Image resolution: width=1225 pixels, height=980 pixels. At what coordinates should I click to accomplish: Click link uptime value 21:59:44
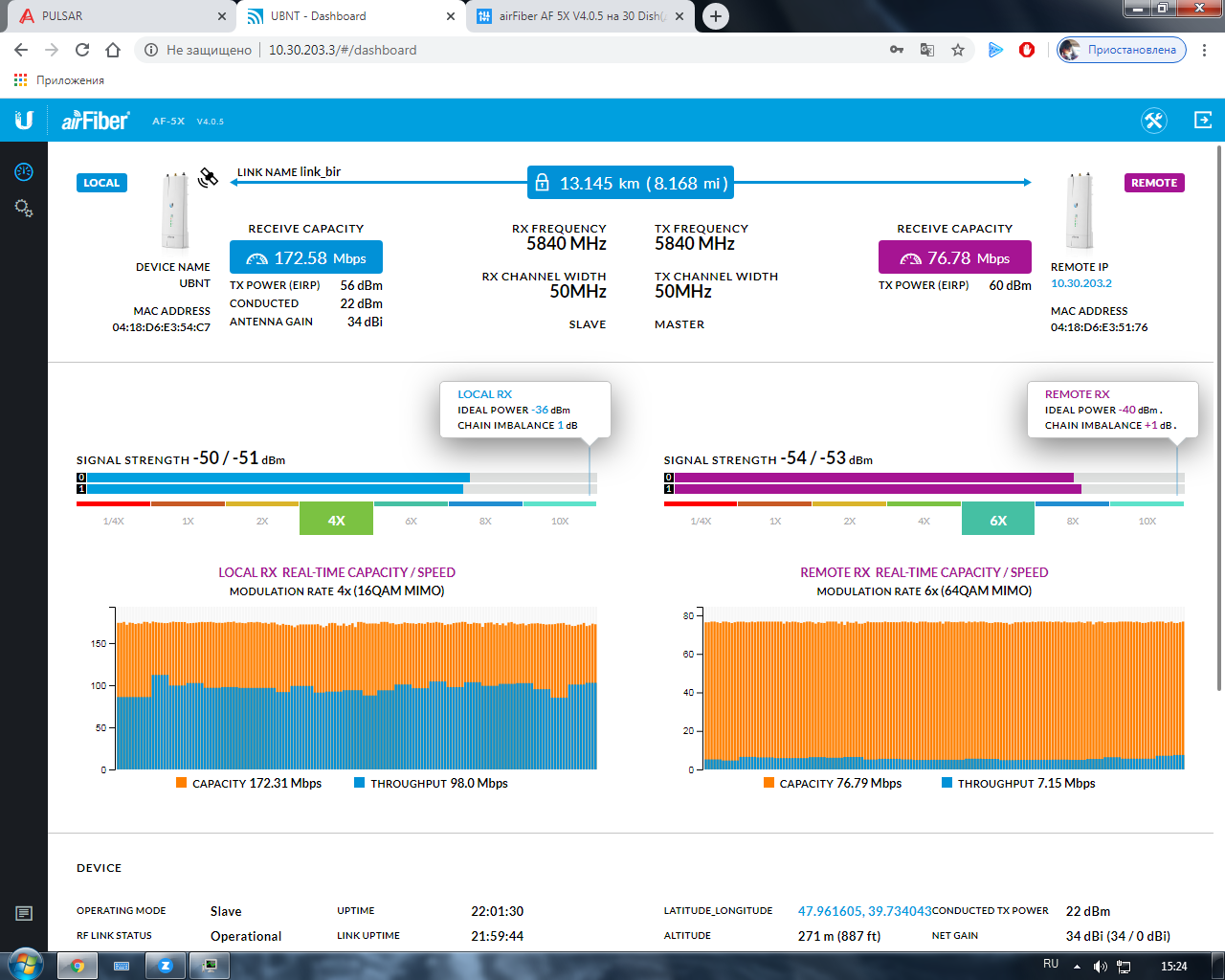(x=497, y=936)
